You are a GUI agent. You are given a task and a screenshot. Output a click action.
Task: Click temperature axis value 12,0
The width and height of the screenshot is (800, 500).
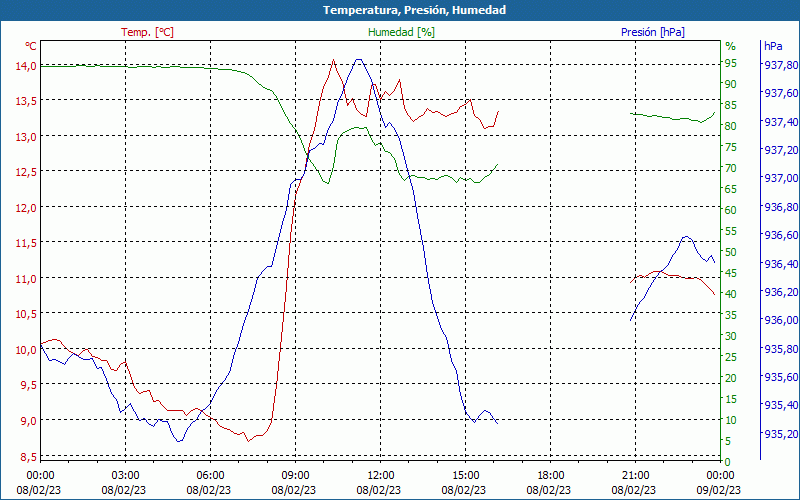pyautogui.click(x=28, y=208)
